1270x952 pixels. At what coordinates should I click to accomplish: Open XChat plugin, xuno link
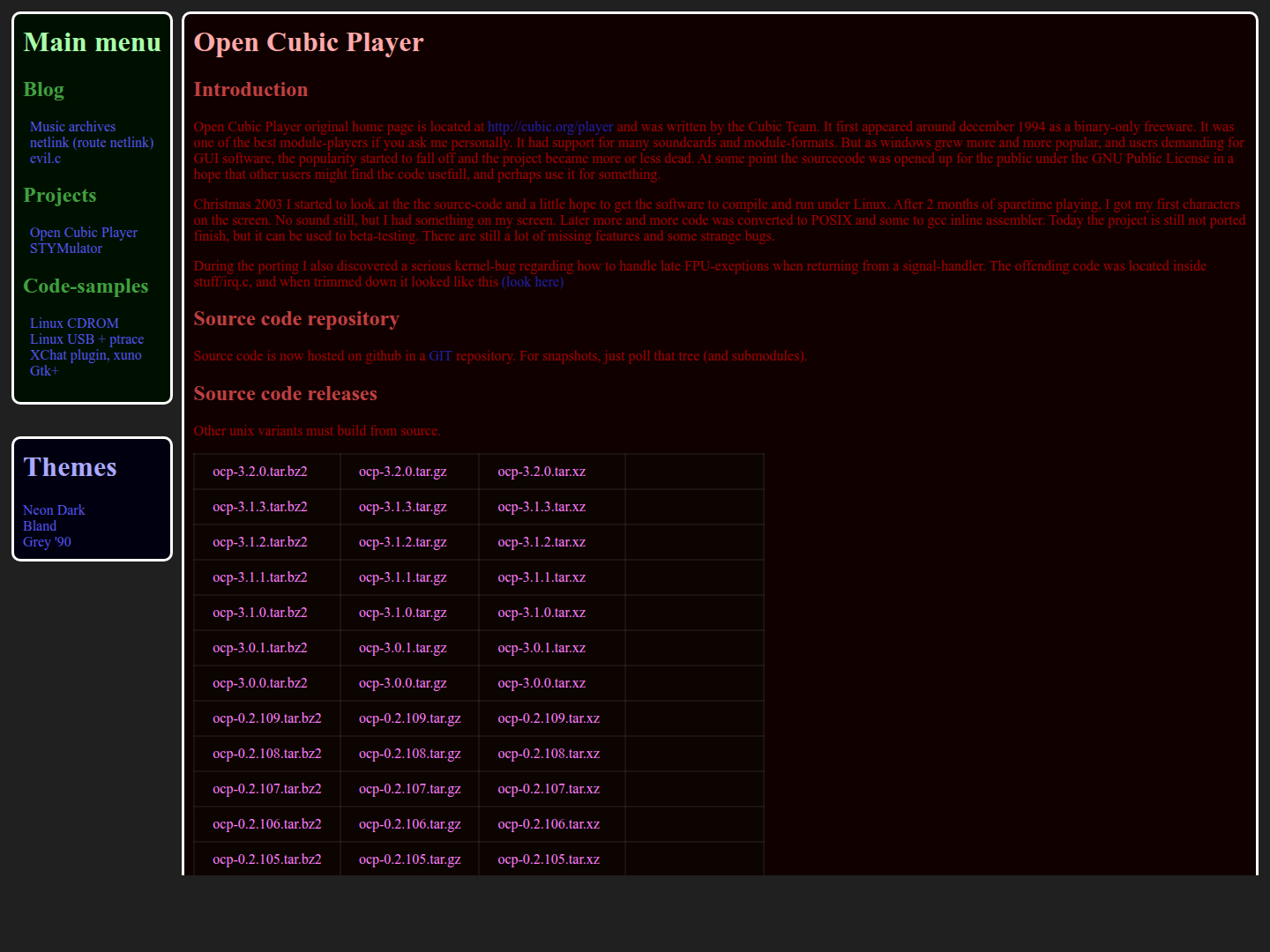86,355
